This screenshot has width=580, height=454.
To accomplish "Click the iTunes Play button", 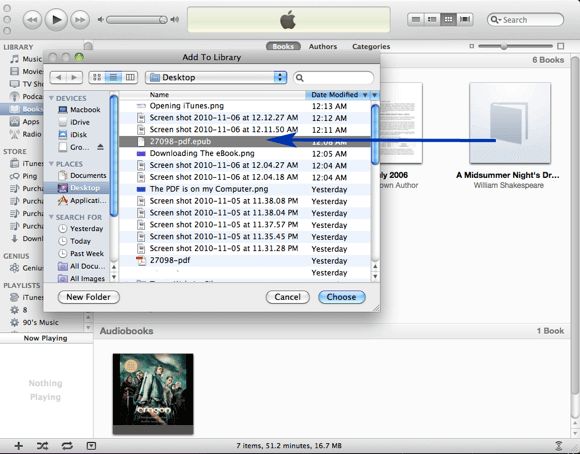I will pyautogui.click(x=56, y=20).
